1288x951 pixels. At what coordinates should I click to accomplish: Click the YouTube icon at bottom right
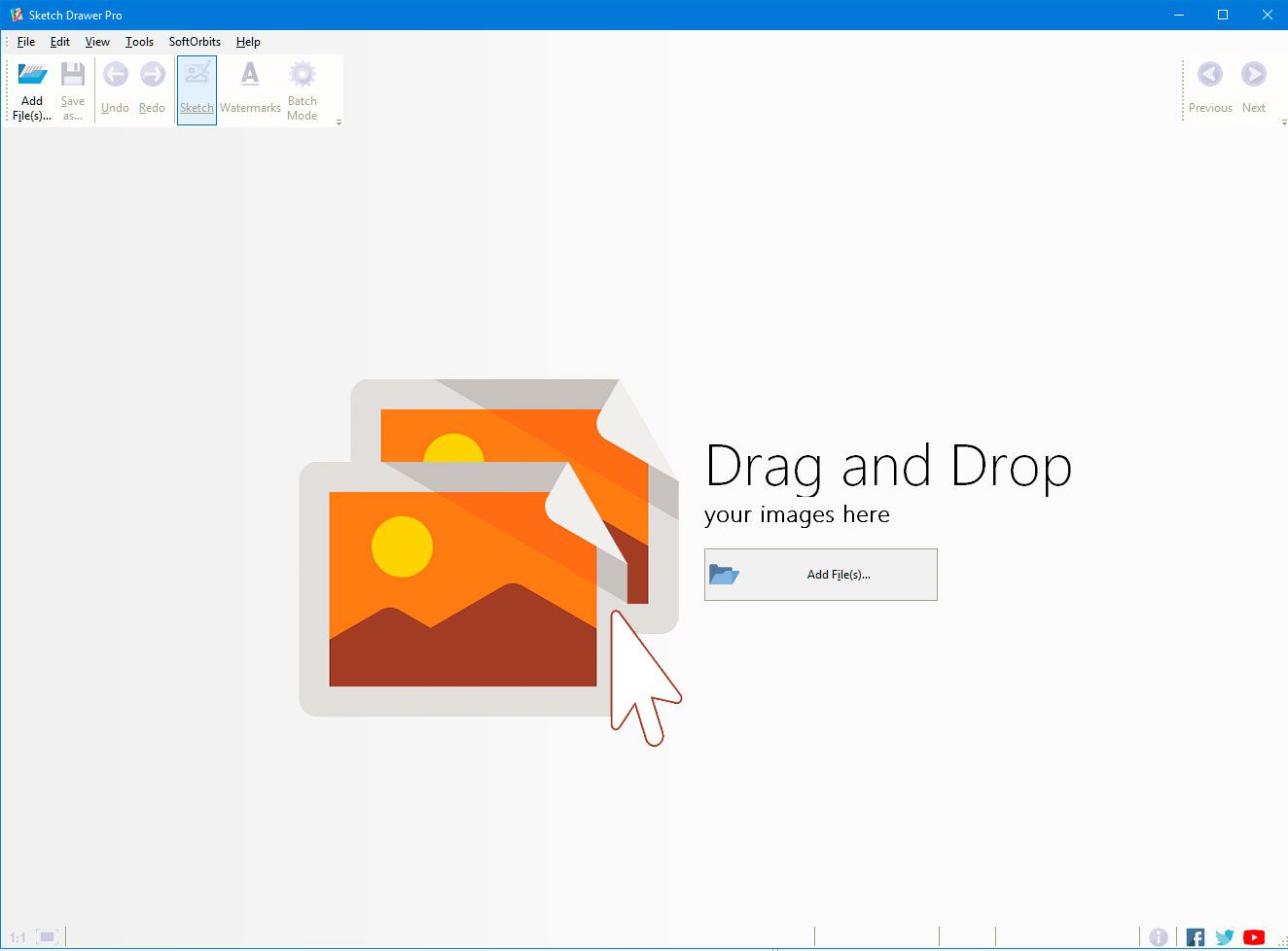click(1254, 936)
